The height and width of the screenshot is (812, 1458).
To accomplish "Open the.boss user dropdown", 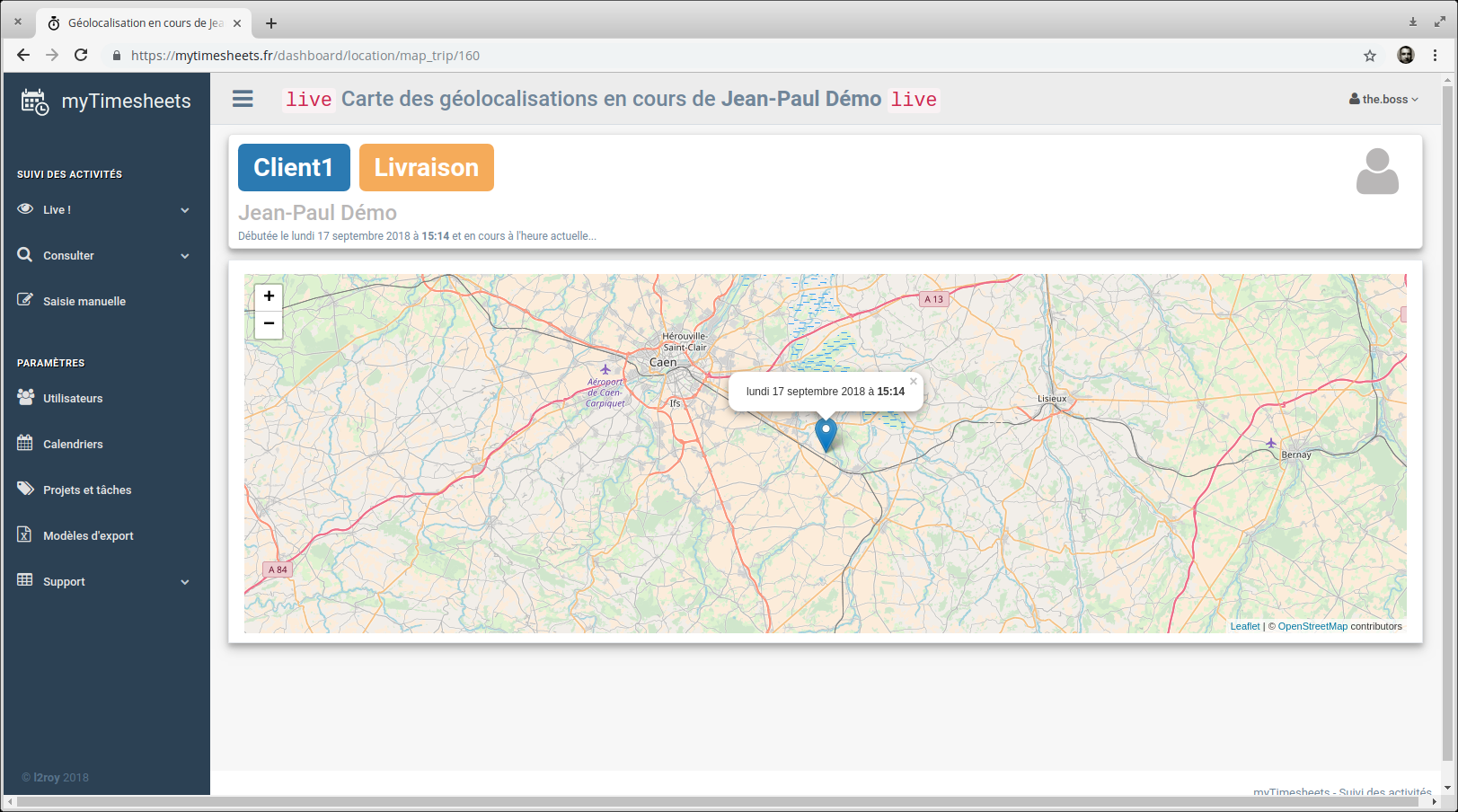I will click(x=1383, y=100).
